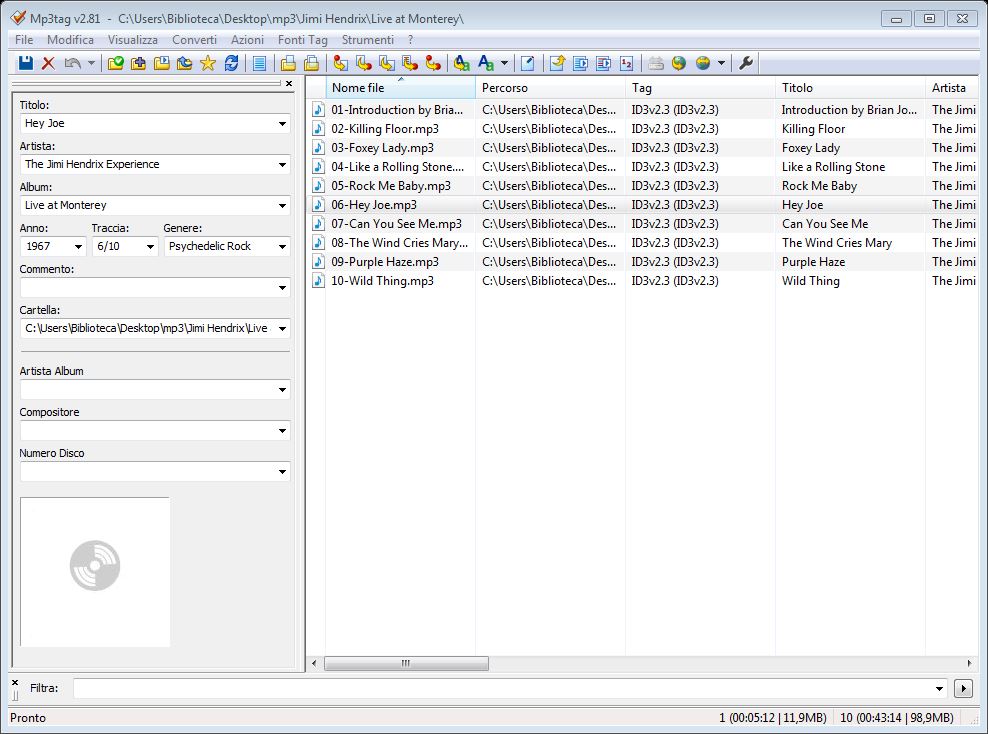Expand the Titolo field dropdown
The width and height of the screenshot is (988, 734).
point(282,123)
